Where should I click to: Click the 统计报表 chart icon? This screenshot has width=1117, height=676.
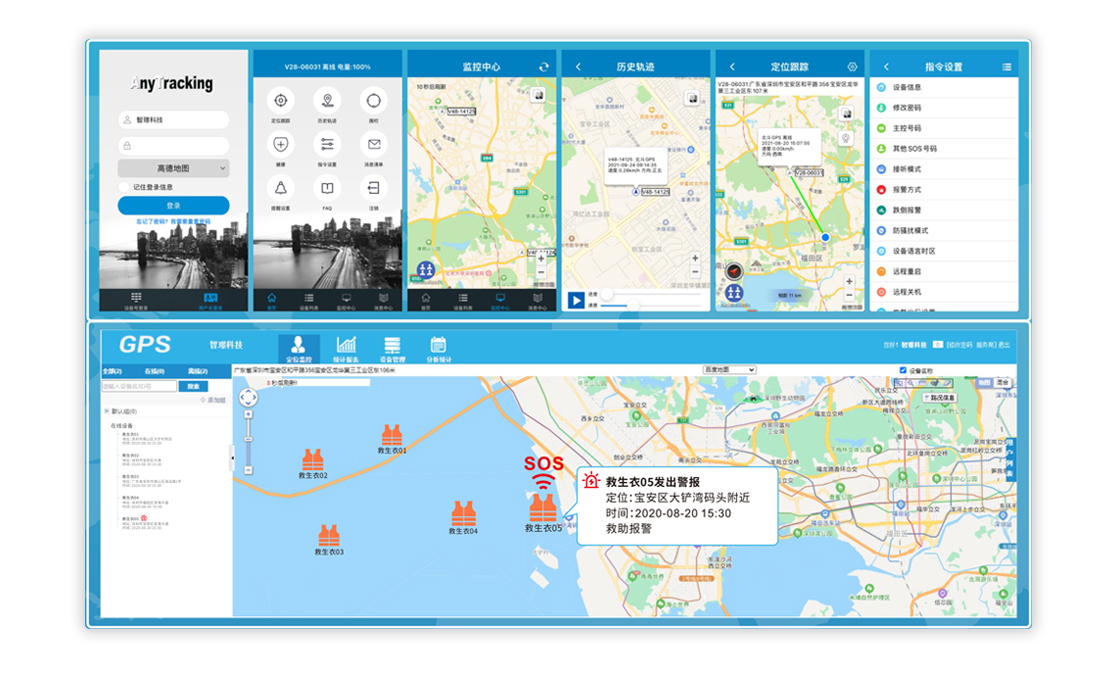[346, 346]
